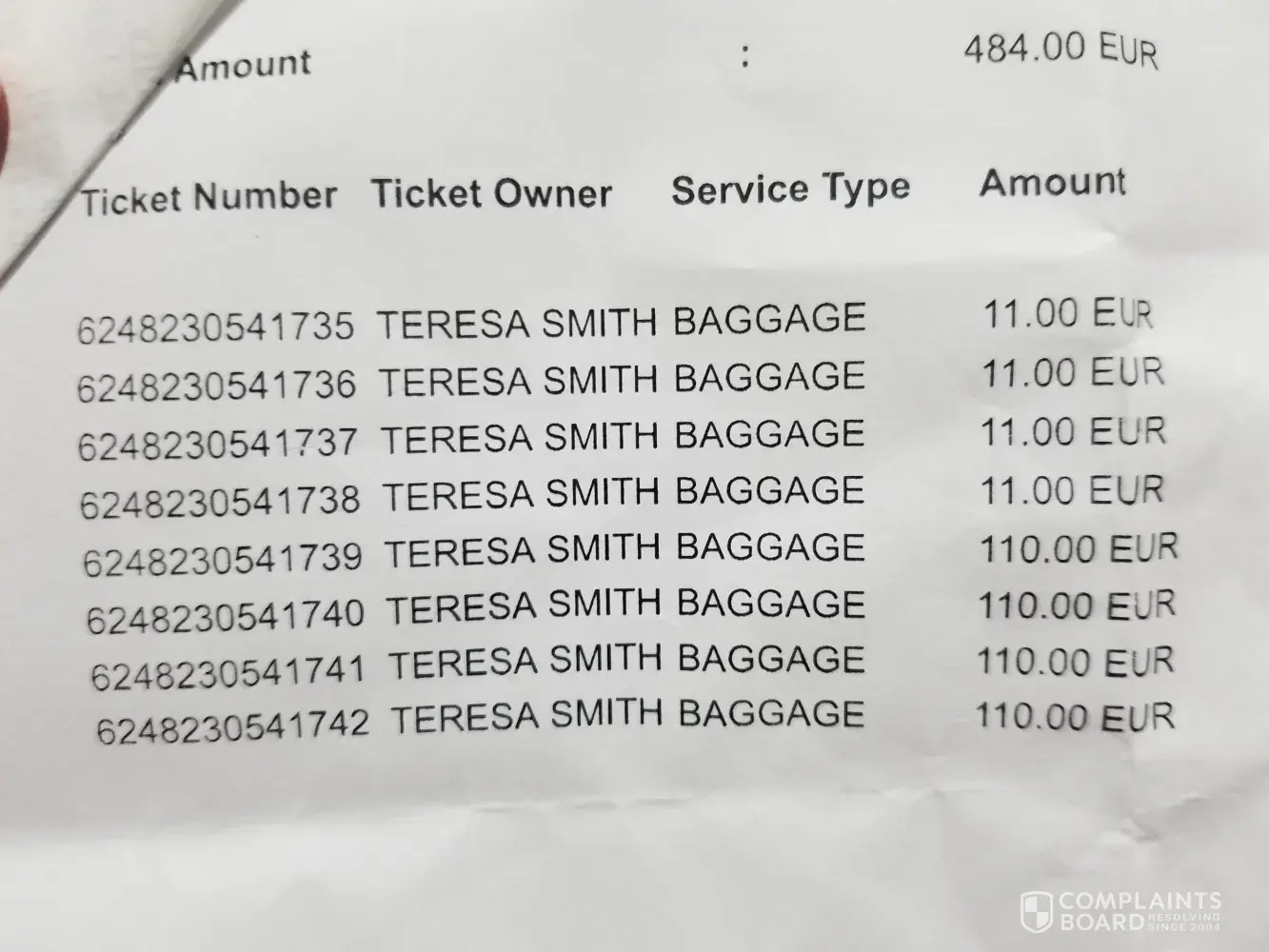Click the Service Type column header

click(x=790, y=188)
